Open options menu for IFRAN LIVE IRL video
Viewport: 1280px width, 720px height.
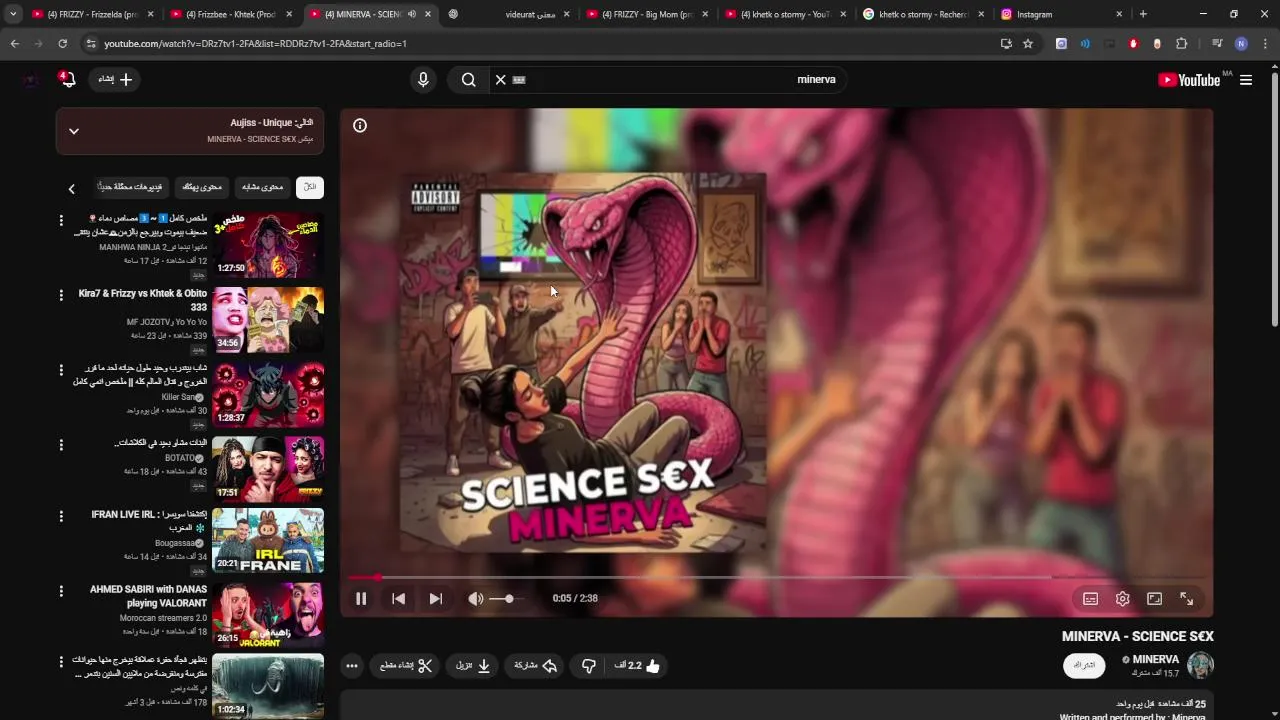(x=61, y=516)
